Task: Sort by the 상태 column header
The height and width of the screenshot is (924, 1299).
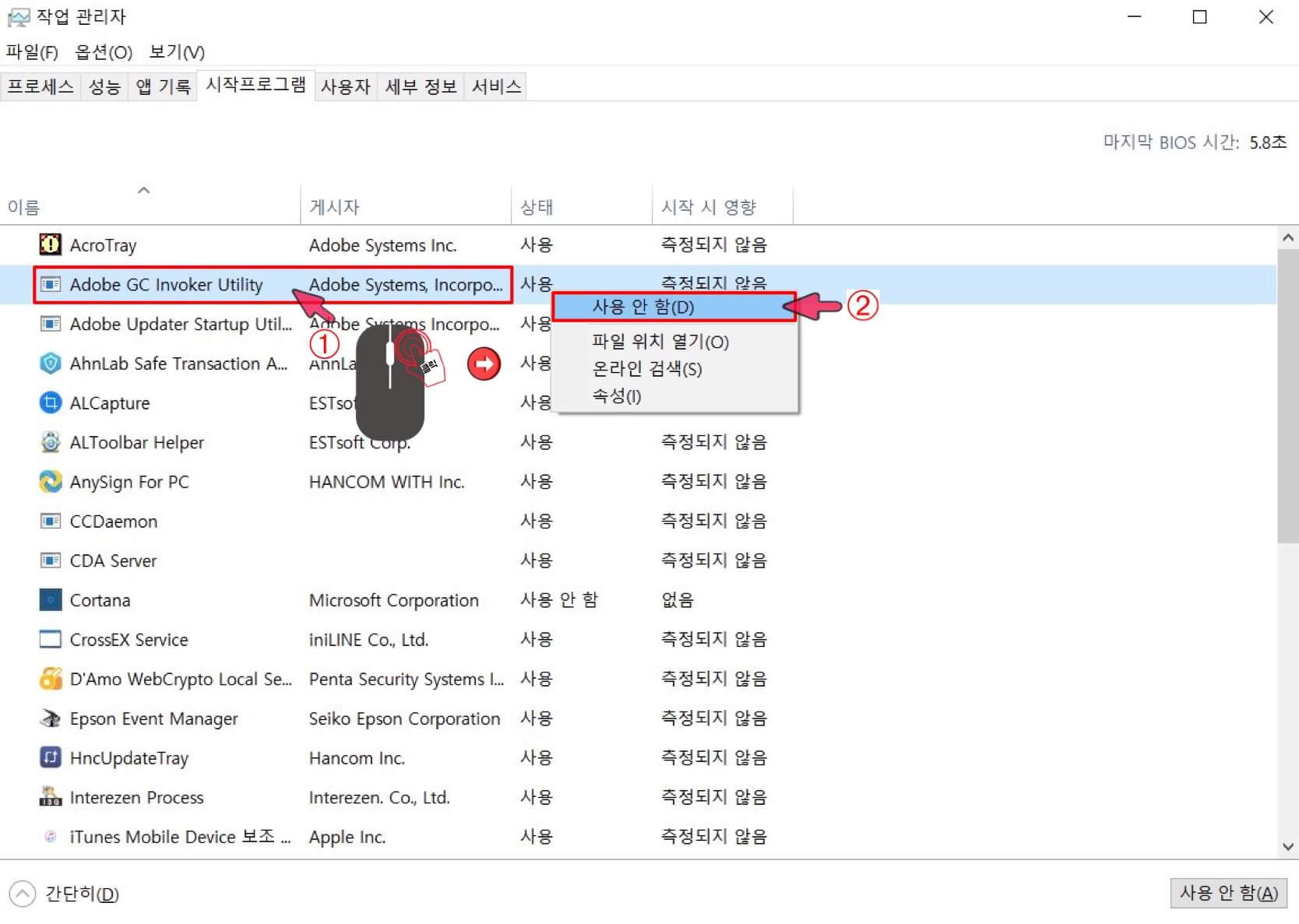Action: 582,206
